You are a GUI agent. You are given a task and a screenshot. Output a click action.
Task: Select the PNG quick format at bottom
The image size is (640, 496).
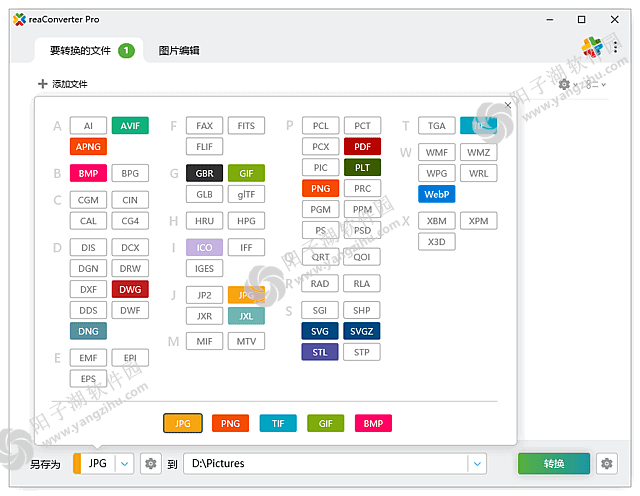click(230, 423)
